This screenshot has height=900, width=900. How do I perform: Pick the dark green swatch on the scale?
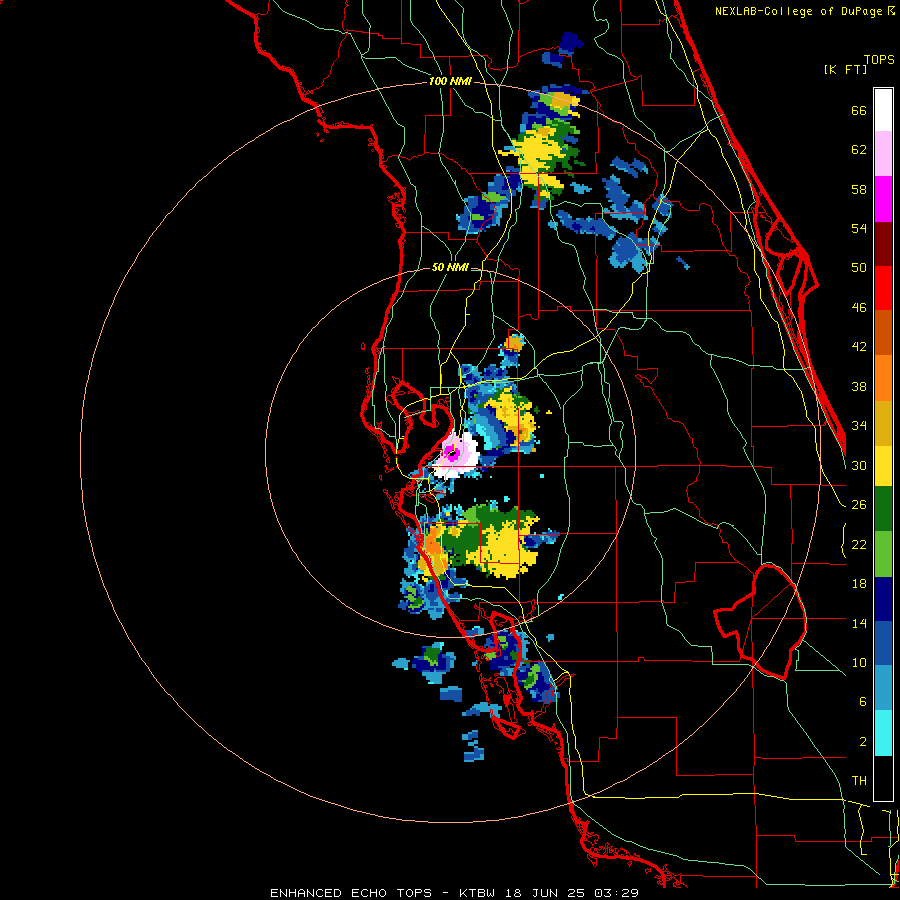pyautogui.click(x=883, y=509)
